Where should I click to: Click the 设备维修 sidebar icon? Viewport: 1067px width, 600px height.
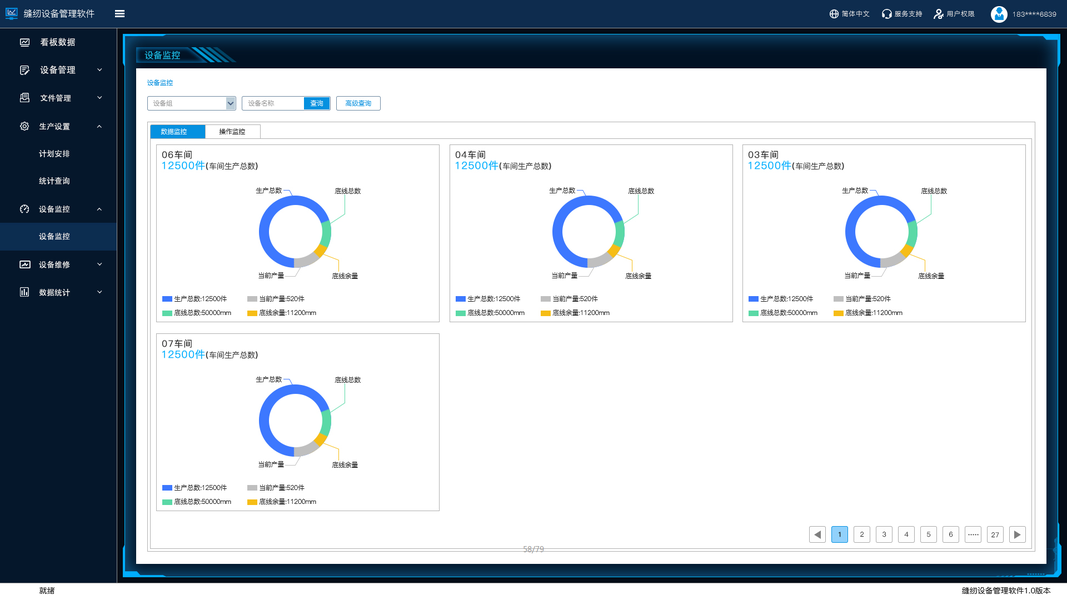24,265
